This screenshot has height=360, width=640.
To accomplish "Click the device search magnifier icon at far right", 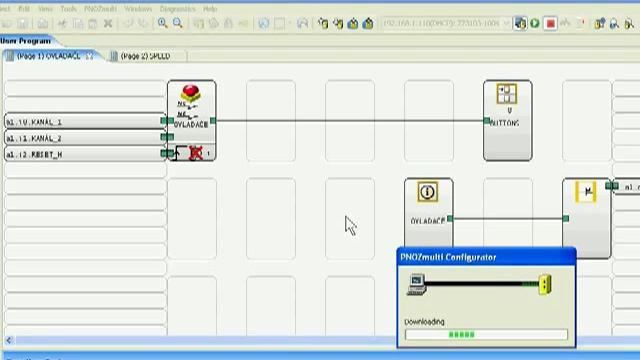I will pyautogui.click(x=629, y=24).
